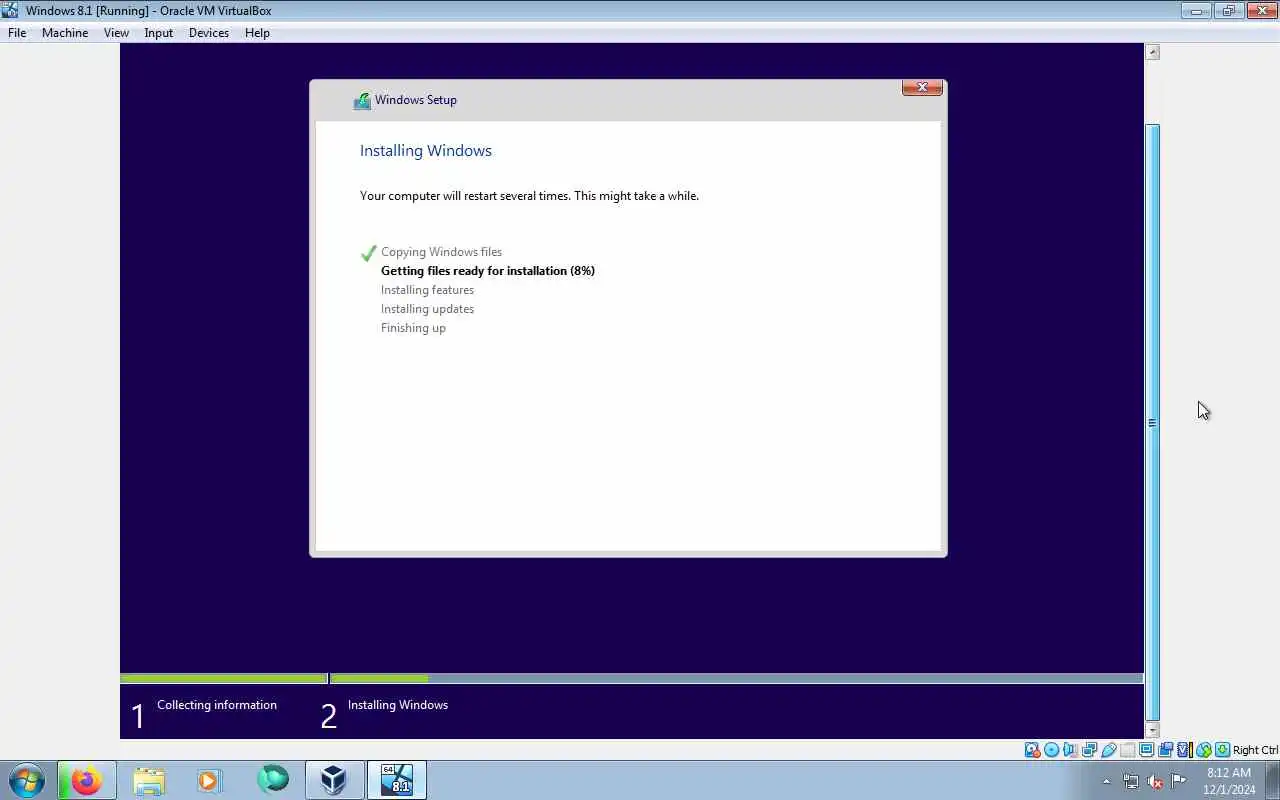Click the muted volume tray icon
This screenshot has width=1280, height=800.
coord(1155,781)
